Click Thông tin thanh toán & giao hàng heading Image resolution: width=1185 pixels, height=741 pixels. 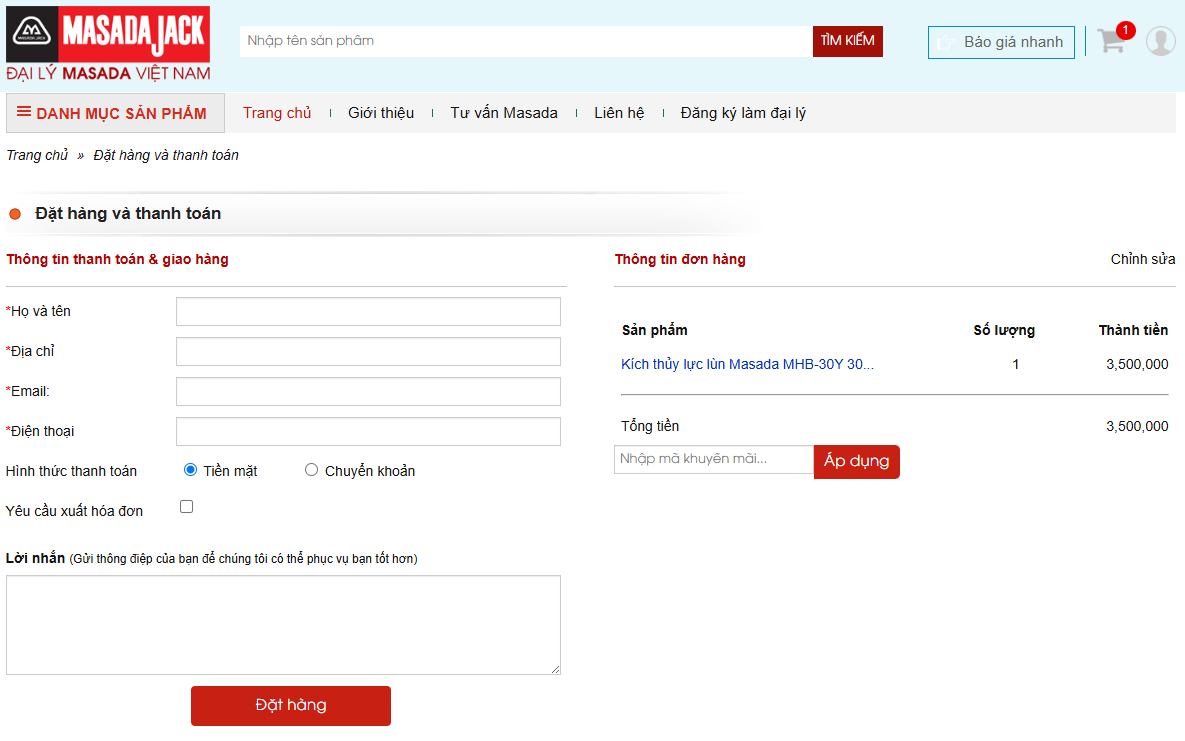click(117, 259)
